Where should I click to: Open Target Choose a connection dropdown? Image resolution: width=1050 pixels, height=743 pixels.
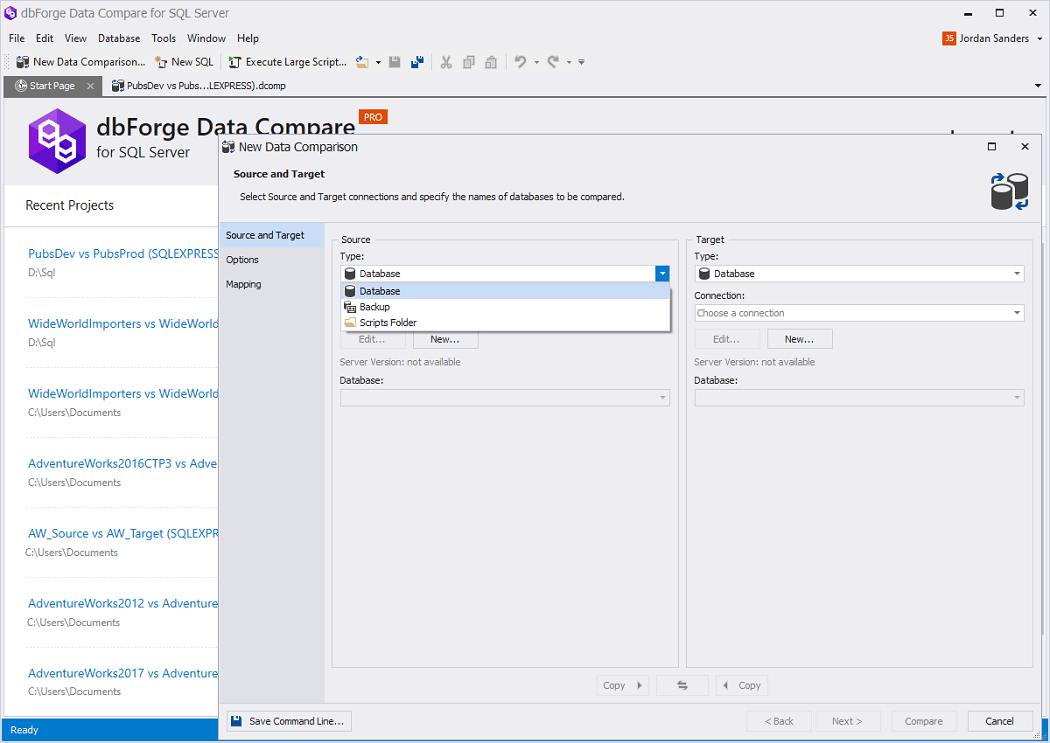click(859, 313)
